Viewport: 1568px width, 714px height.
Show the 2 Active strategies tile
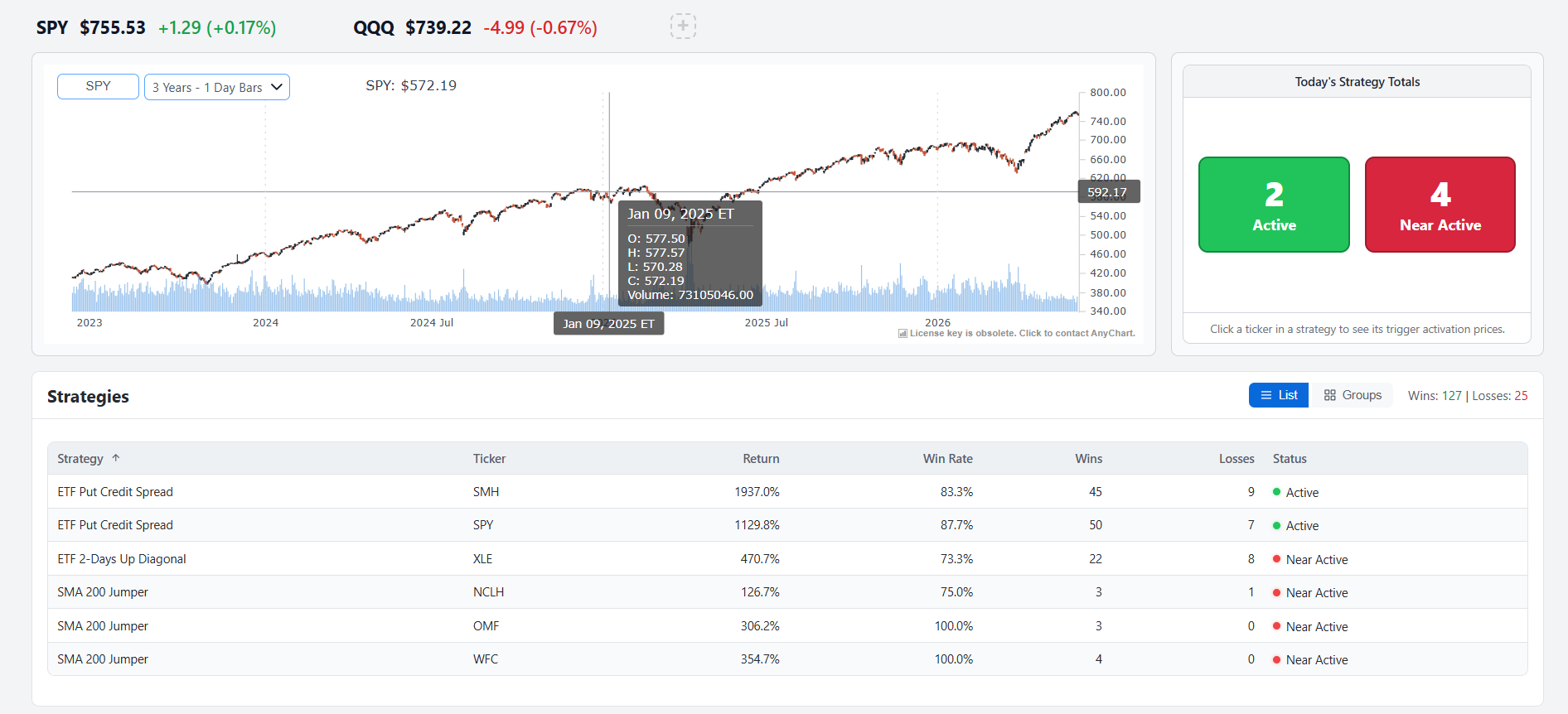[x=1274, y=205]
